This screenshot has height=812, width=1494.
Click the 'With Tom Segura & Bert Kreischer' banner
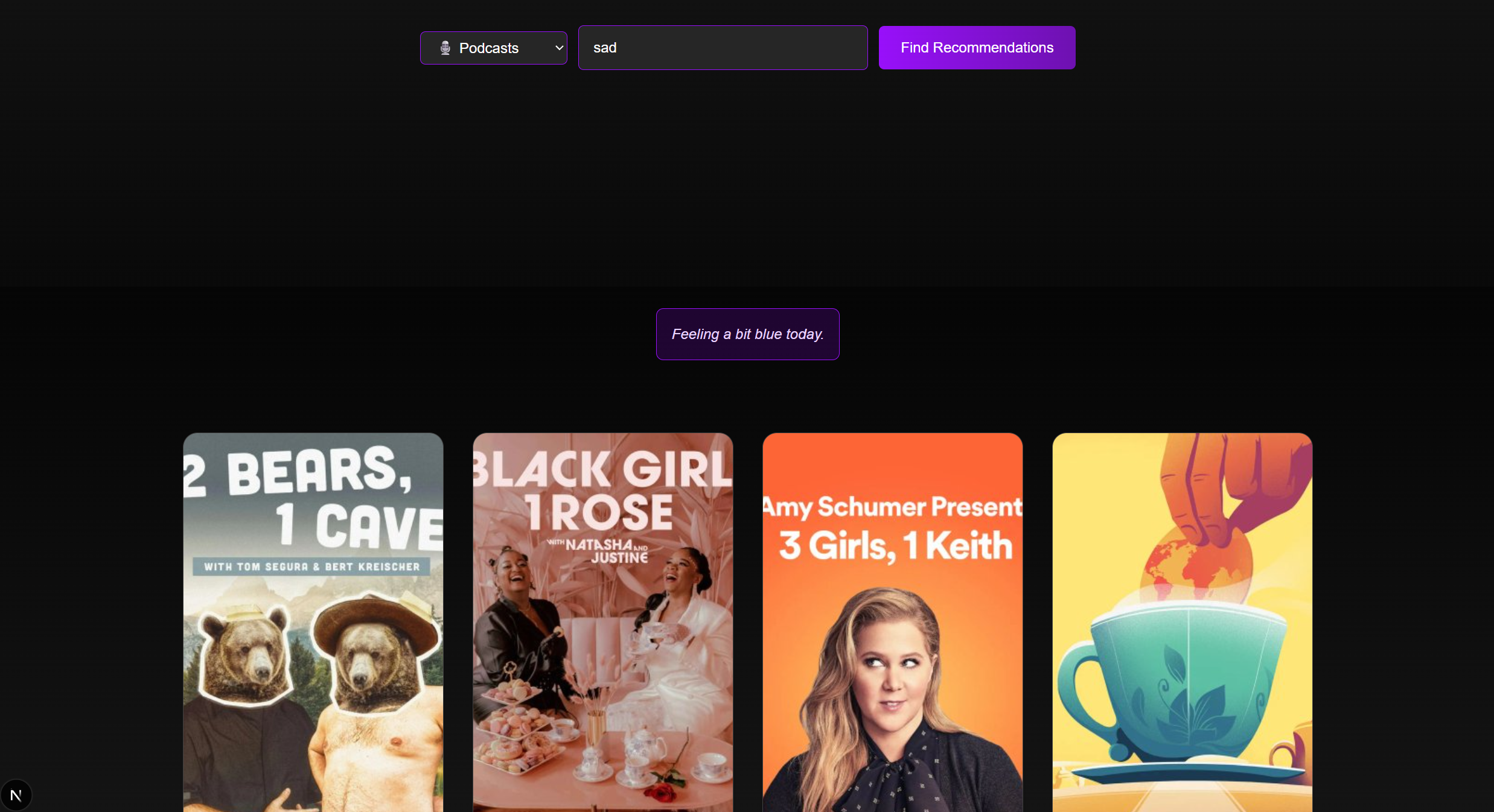pyautogui.click(x=311, y=566)
